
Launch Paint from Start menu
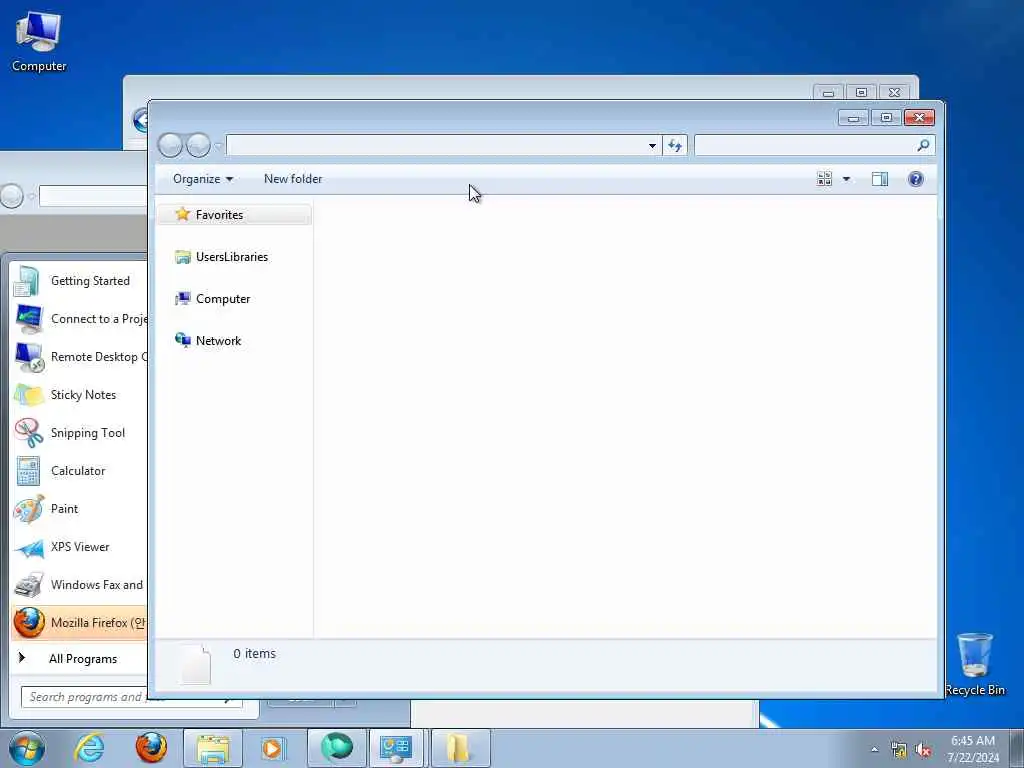pyautogui.click(x=80, y=509)
